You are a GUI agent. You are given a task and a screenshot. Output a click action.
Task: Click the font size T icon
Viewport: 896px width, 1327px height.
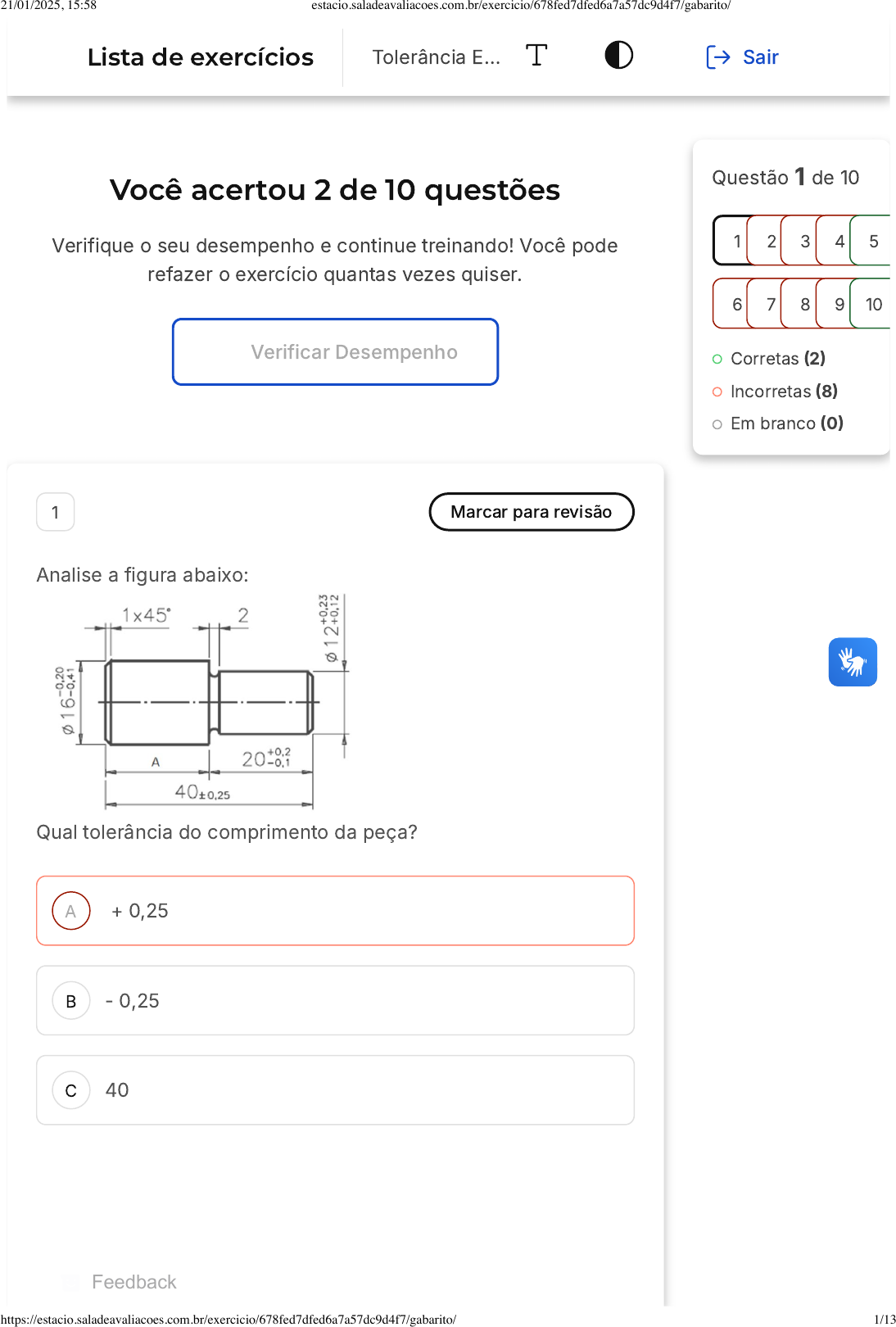(536, 56)
